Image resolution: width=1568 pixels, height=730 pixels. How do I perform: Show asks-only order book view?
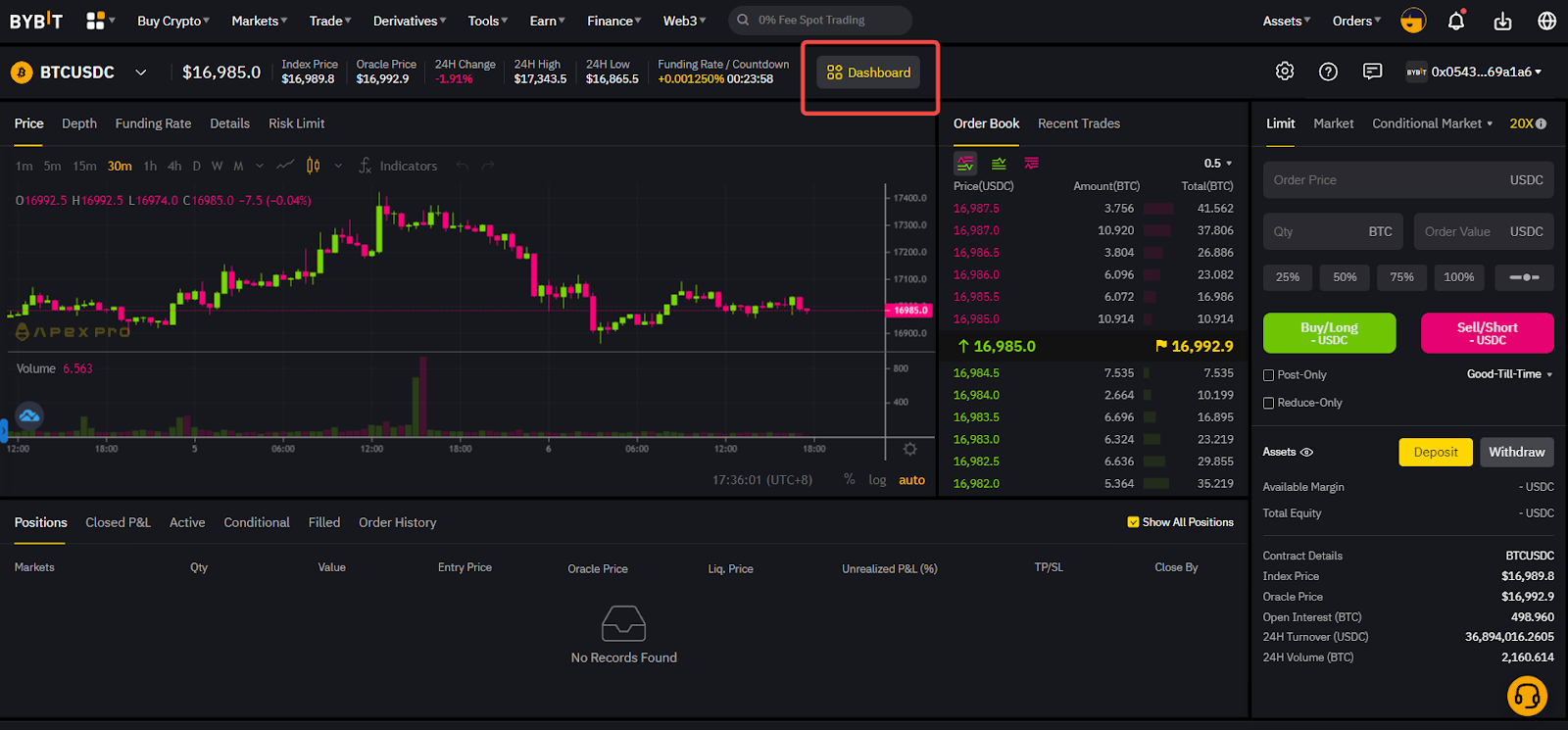(x=1031, y=164)
